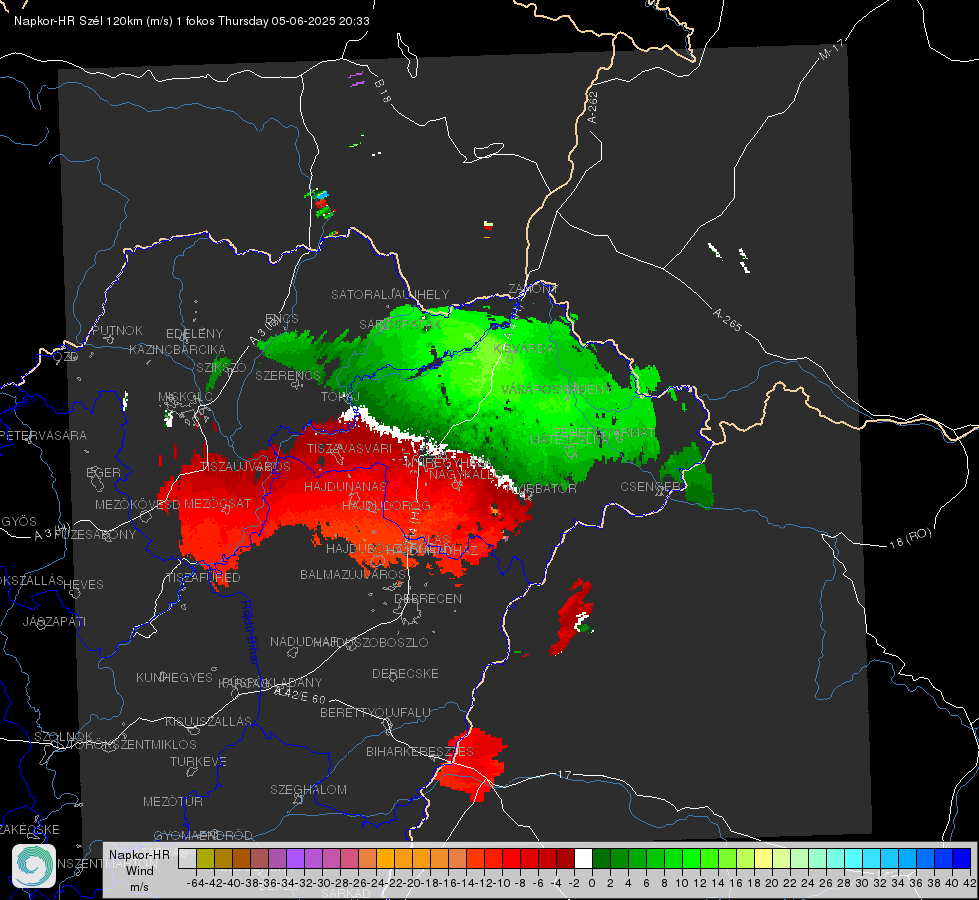The width and height of the screenshot is (979, 900).
Task: Click the DERECSKE town label
Action: click(405, 673)
